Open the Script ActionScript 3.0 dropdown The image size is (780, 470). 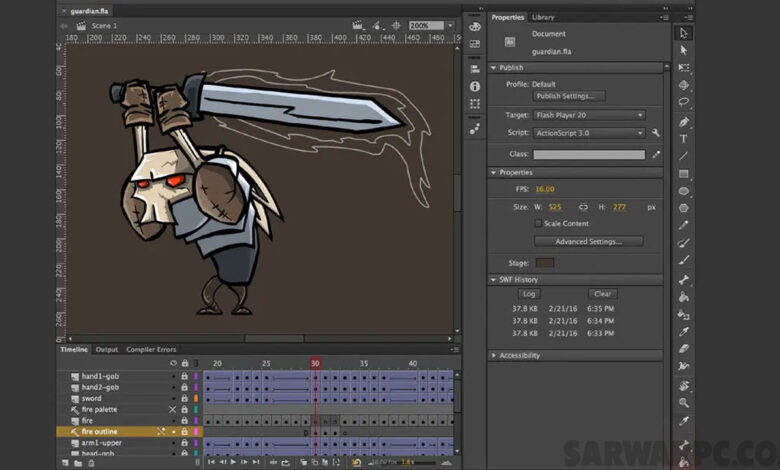tap(589, 133)
